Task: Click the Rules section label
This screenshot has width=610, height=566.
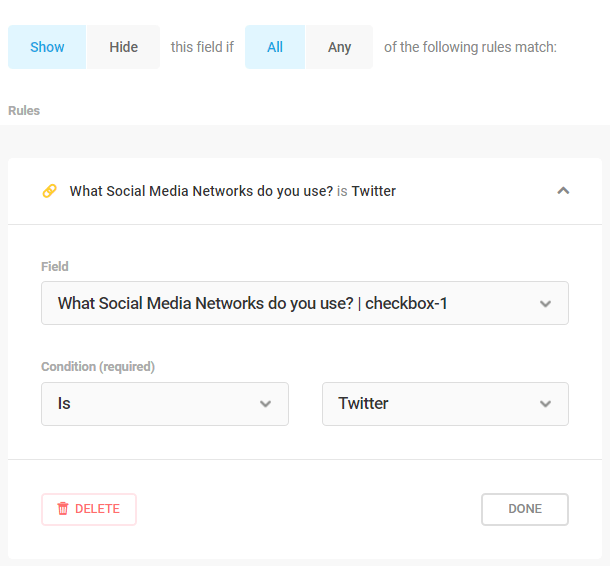Action: [x=24, y=110]
